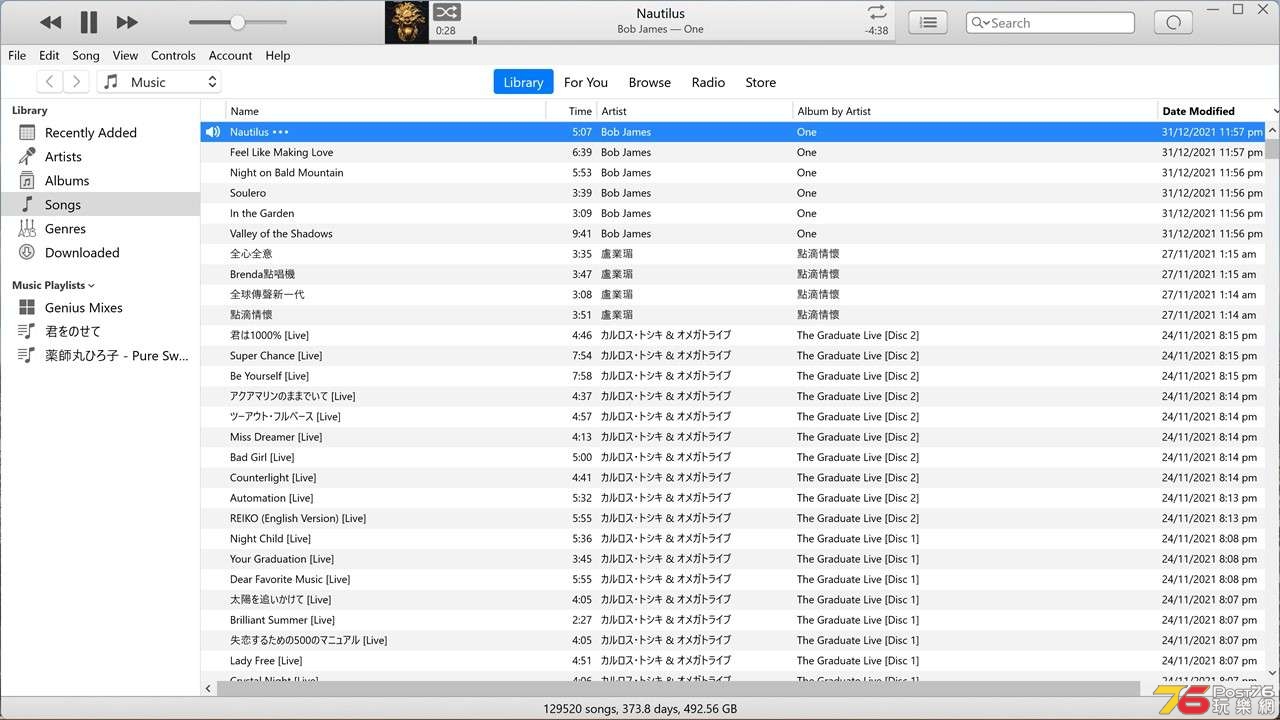Screen dimensions: 1280x720
Task: Switch to the Radio tab
Action: (708, 82)
